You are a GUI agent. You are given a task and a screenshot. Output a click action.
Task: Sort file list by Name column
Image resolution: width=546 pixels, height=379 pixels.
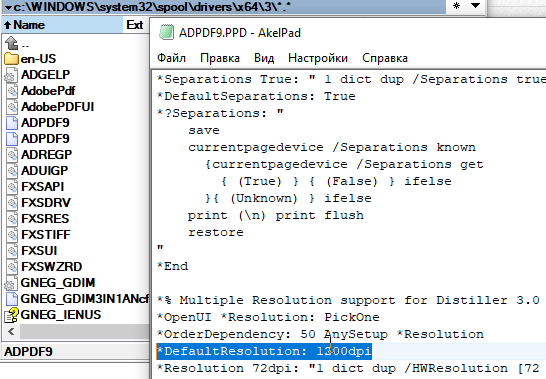pyautogui.click(x=63, y=25)
